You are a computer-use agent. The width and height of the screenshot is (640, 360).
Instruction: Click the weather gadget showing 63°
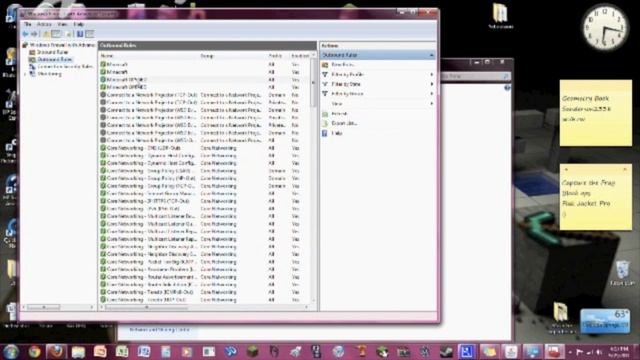(x=605, y=321)
